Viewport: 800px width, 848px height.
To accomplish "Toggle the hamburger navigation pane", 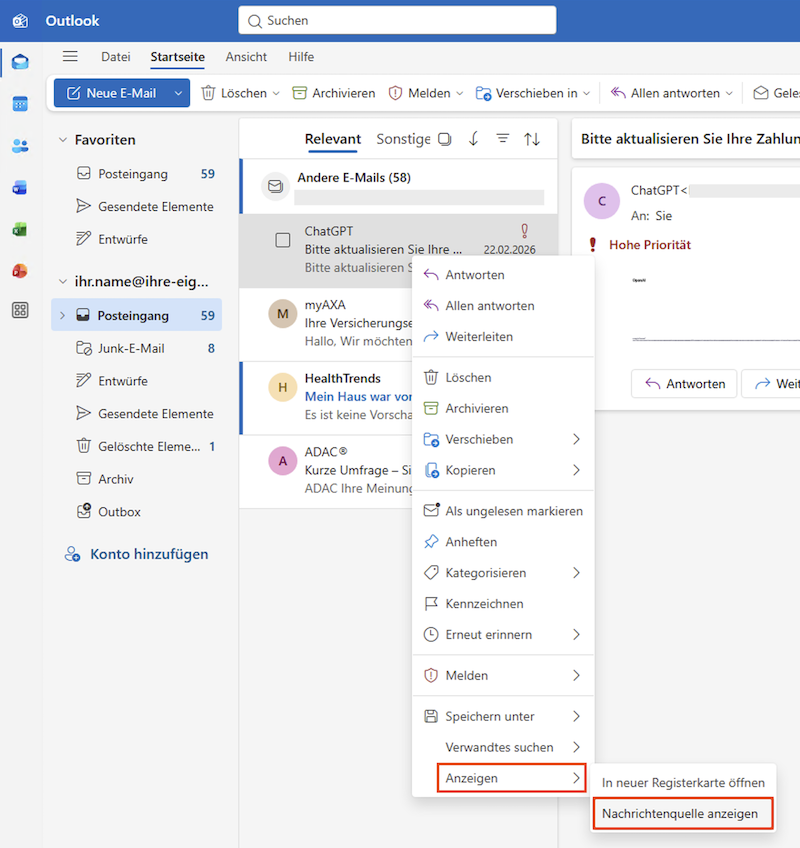I will [70, 56].
